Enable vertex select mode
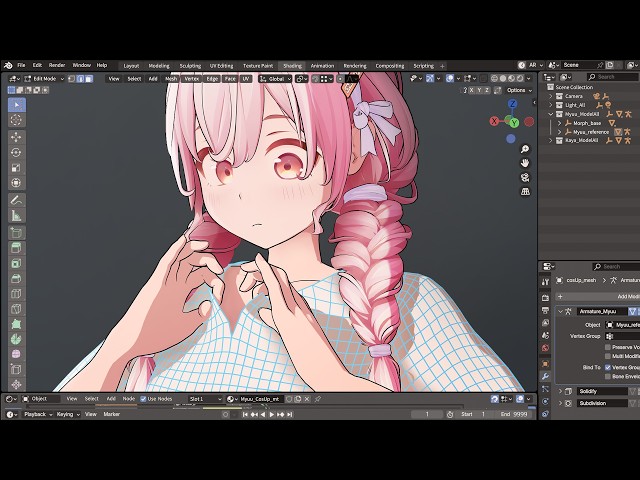640x480 pixels. (71, 79)
